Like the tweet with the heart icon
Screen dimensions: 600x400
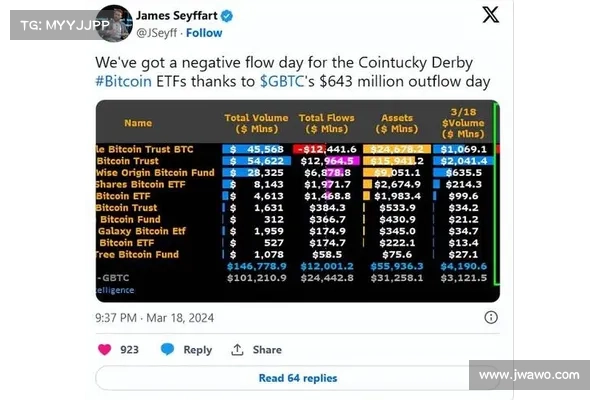[x=105, y=349]
